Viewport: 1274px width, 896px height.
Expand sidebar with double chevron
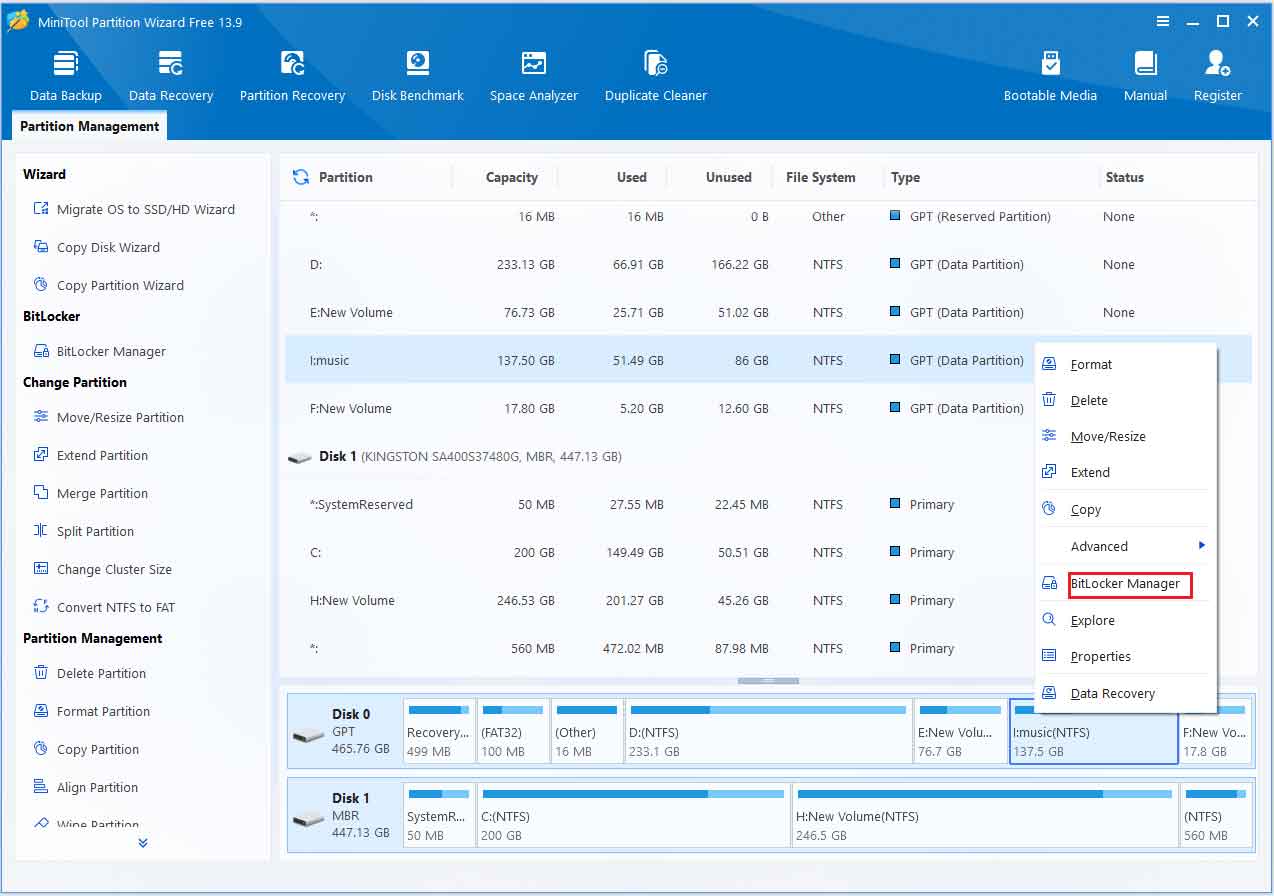pos(143,843)
